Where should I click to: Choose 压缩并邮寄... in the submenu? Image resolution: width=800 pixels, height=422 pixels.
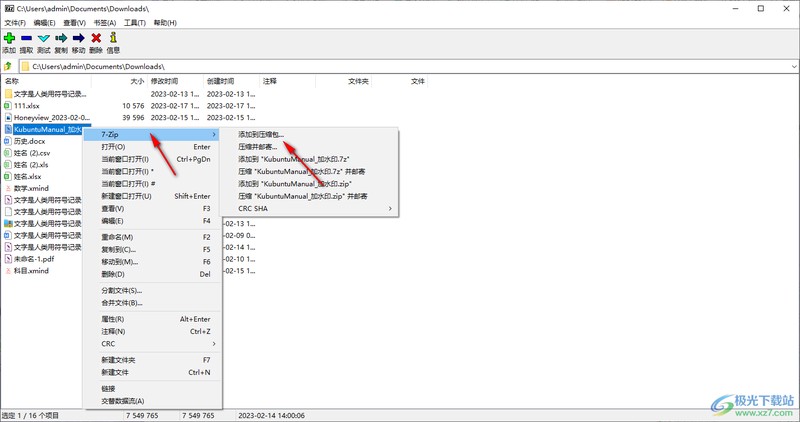click(309, 146)
